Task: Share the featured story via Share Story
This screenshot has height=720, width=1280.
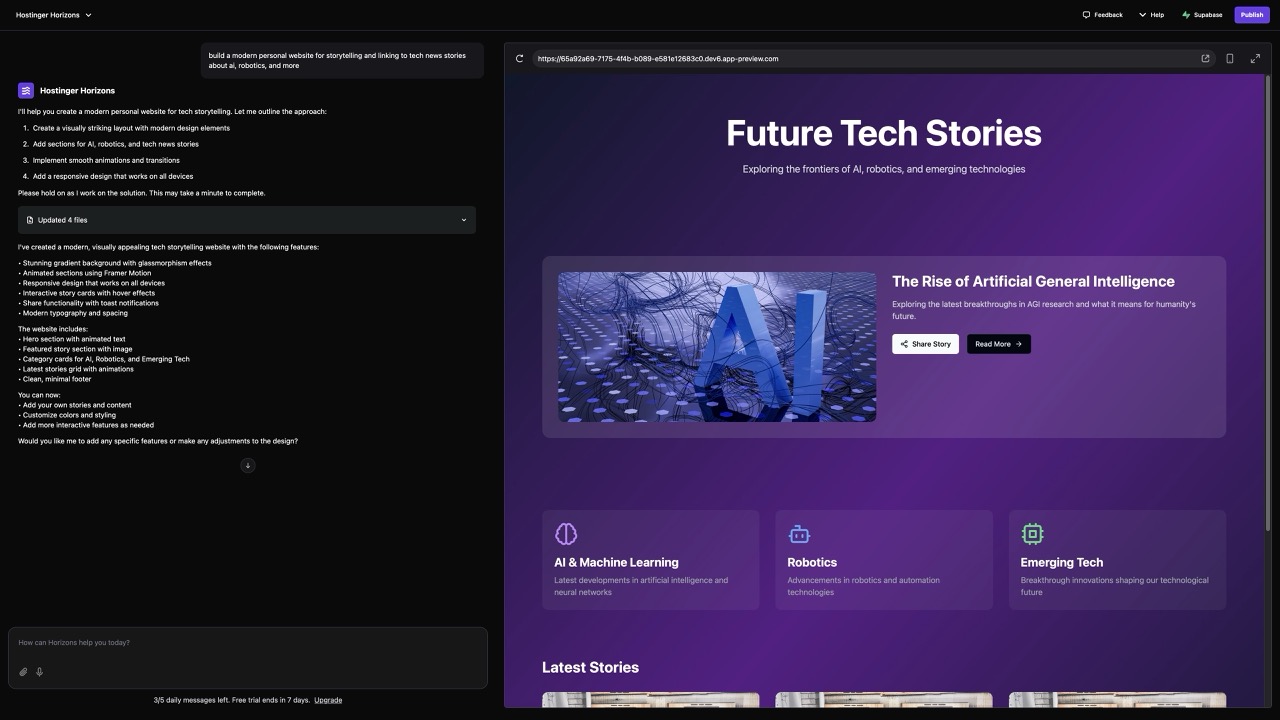Action: [925, 344]
